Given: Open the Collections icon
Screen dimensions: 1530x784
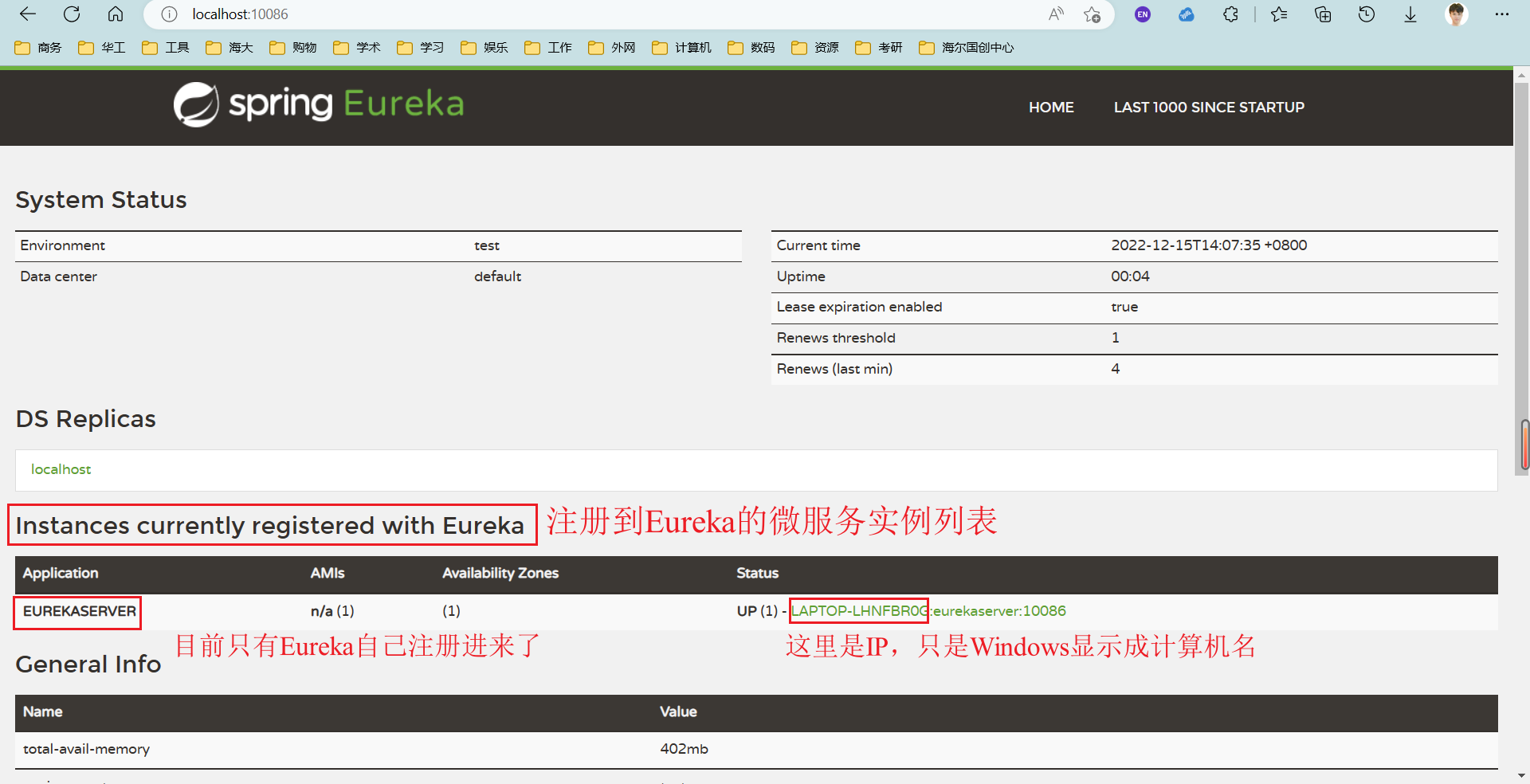Looking at the screenshot, I should [1323, 14].
